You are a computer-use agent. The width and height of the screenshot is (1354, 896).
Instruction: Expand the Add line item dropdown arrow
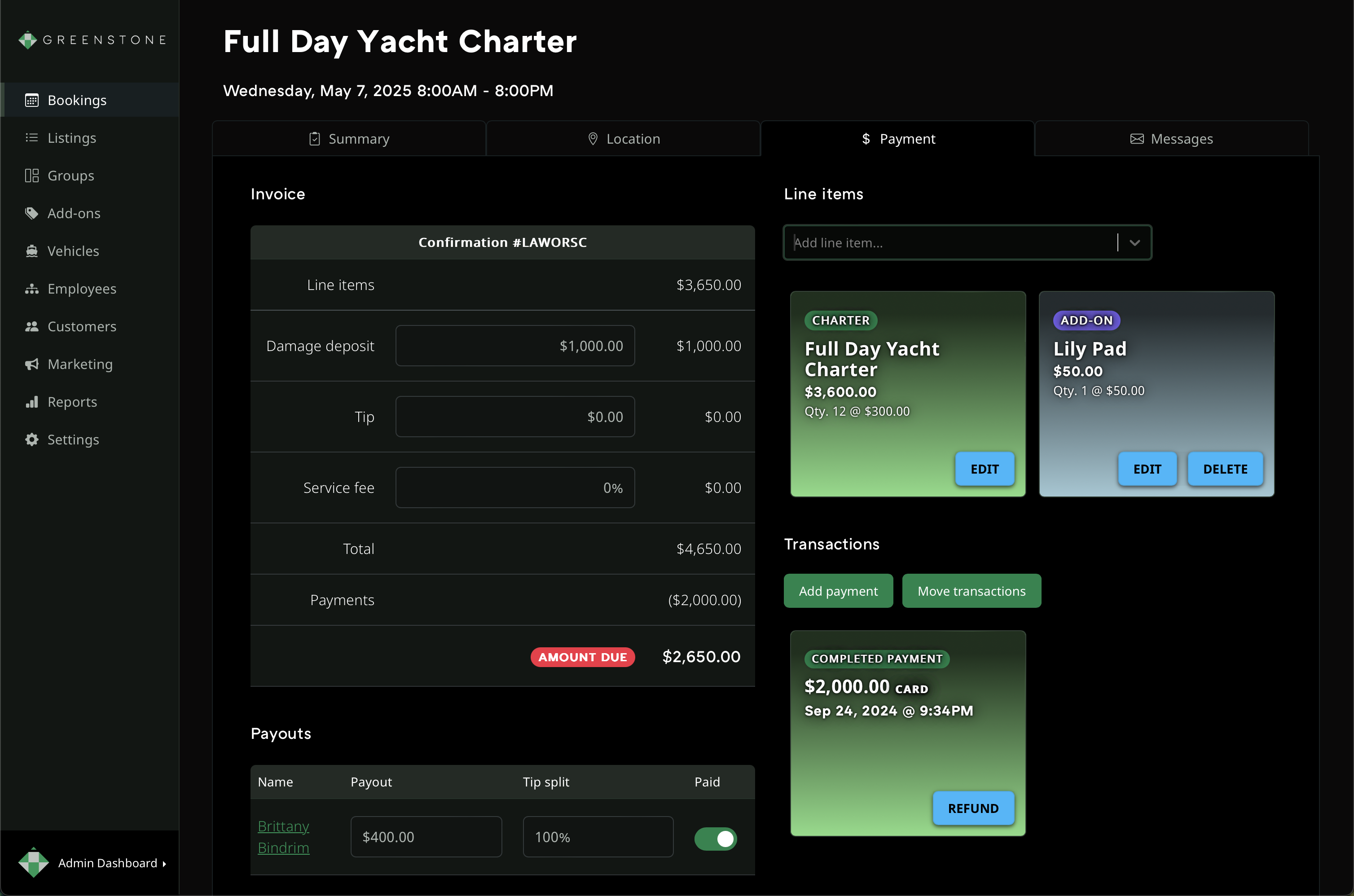click(x=1134, y=243)
